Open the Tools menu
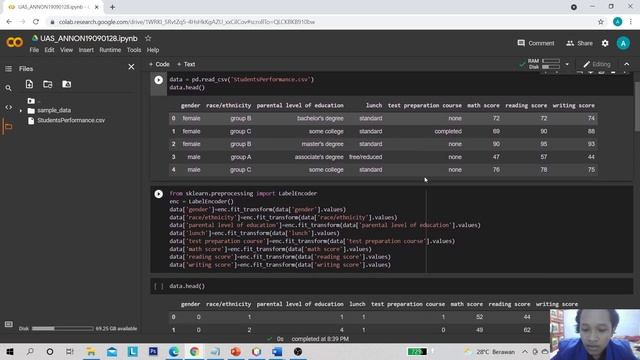This screenshot has height=360, width=640. (134, 50)
